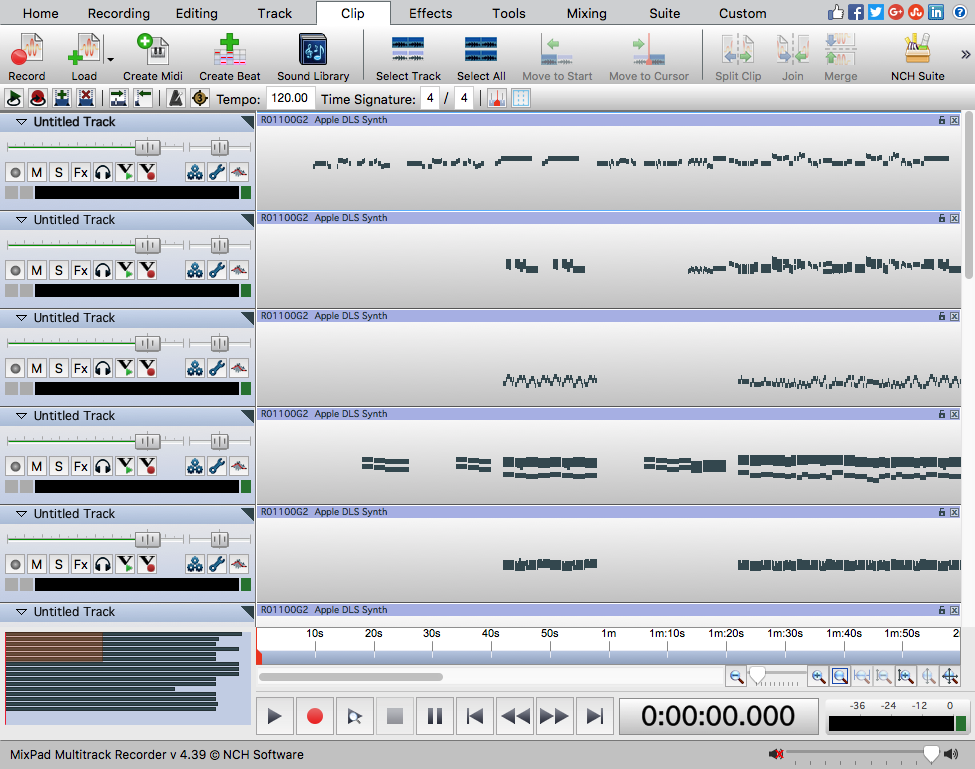Open help with the question mark icon

pos(959,12)
